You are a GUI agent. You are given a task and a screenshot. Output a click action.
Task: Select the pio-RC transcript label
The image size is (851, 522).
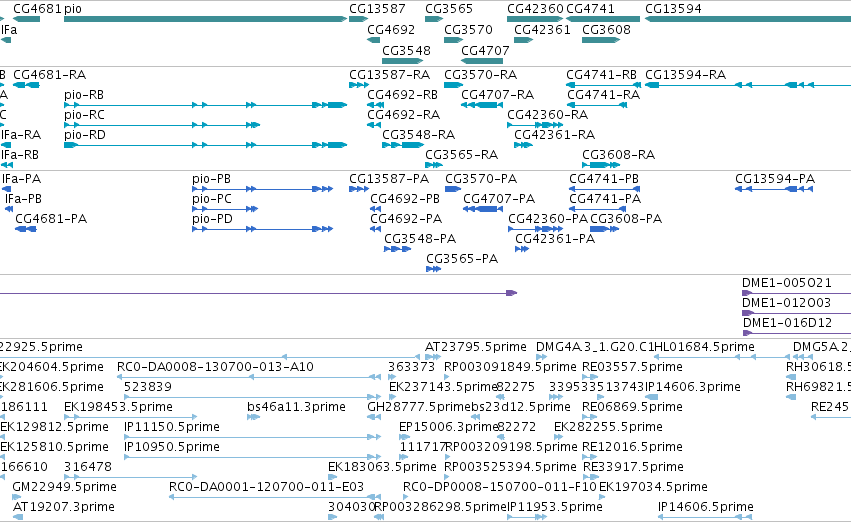(84, 115)
